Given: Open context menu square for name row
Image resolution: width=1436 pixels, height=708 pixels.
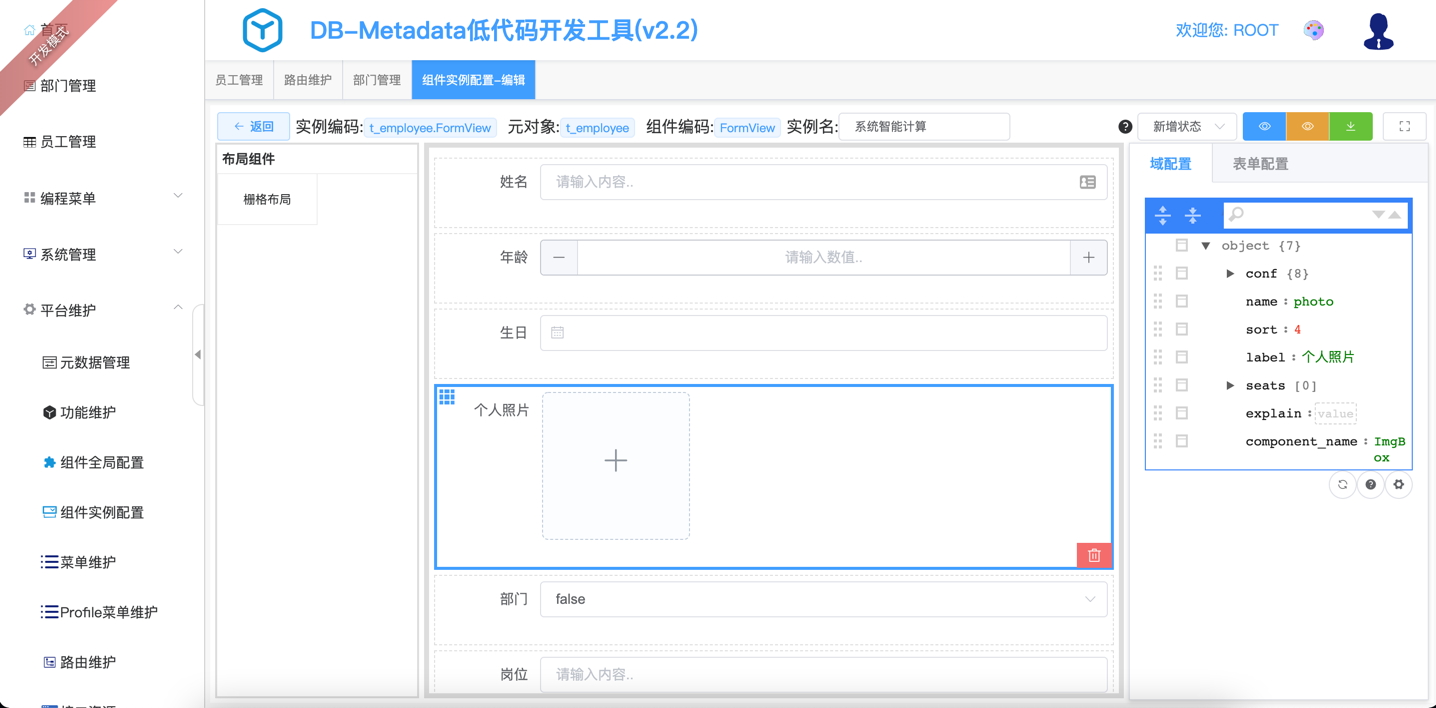Looking at the screenshot, I should click(x=1182, y=301).
